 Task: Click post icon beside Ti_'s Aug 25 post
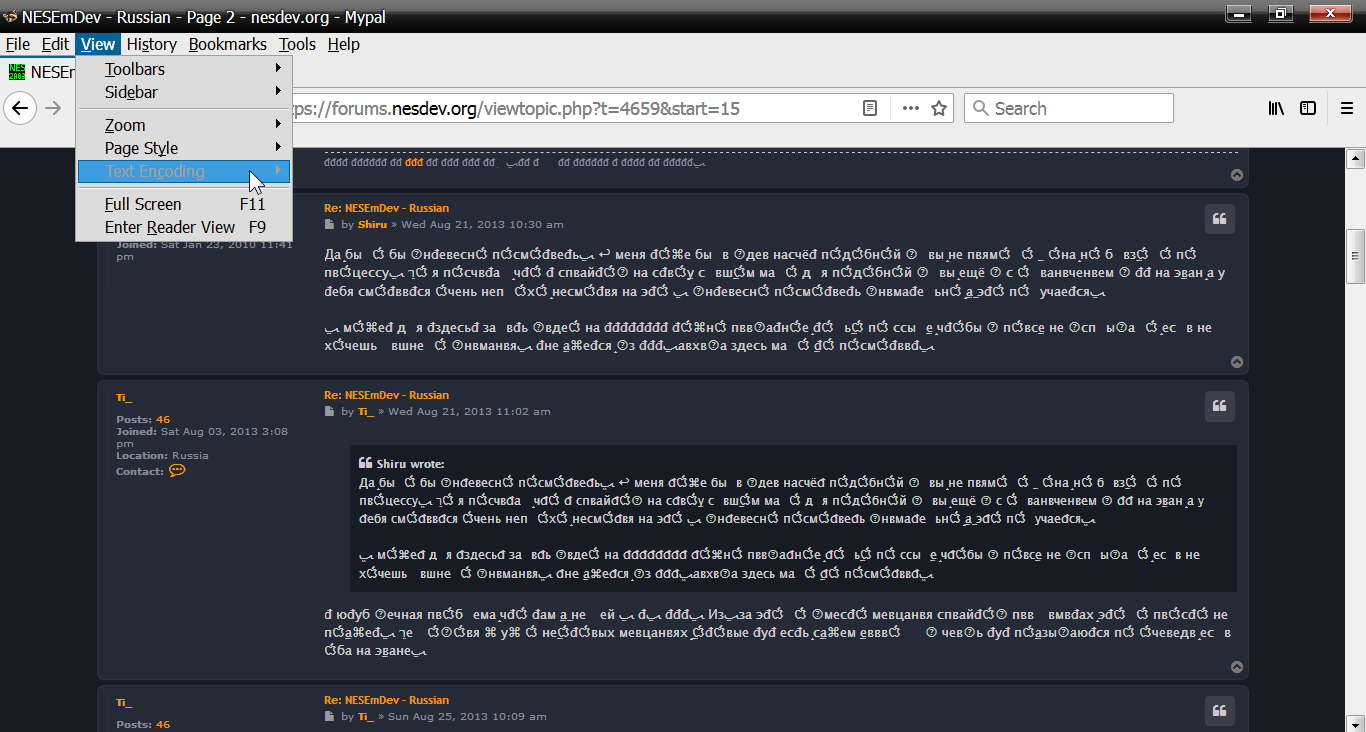coord(329,716)
